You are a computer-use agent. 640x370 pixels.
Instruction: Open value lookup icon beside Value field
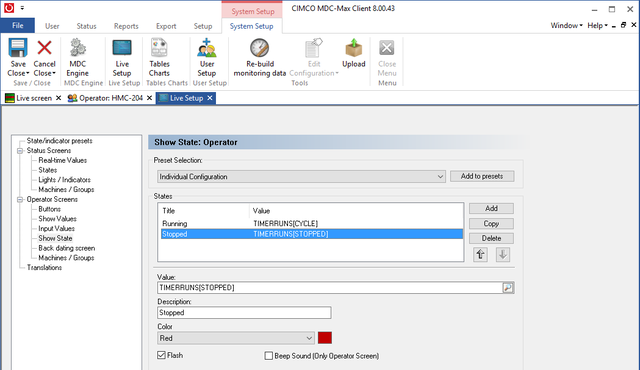pyautogui.click(x=508, y=288)
